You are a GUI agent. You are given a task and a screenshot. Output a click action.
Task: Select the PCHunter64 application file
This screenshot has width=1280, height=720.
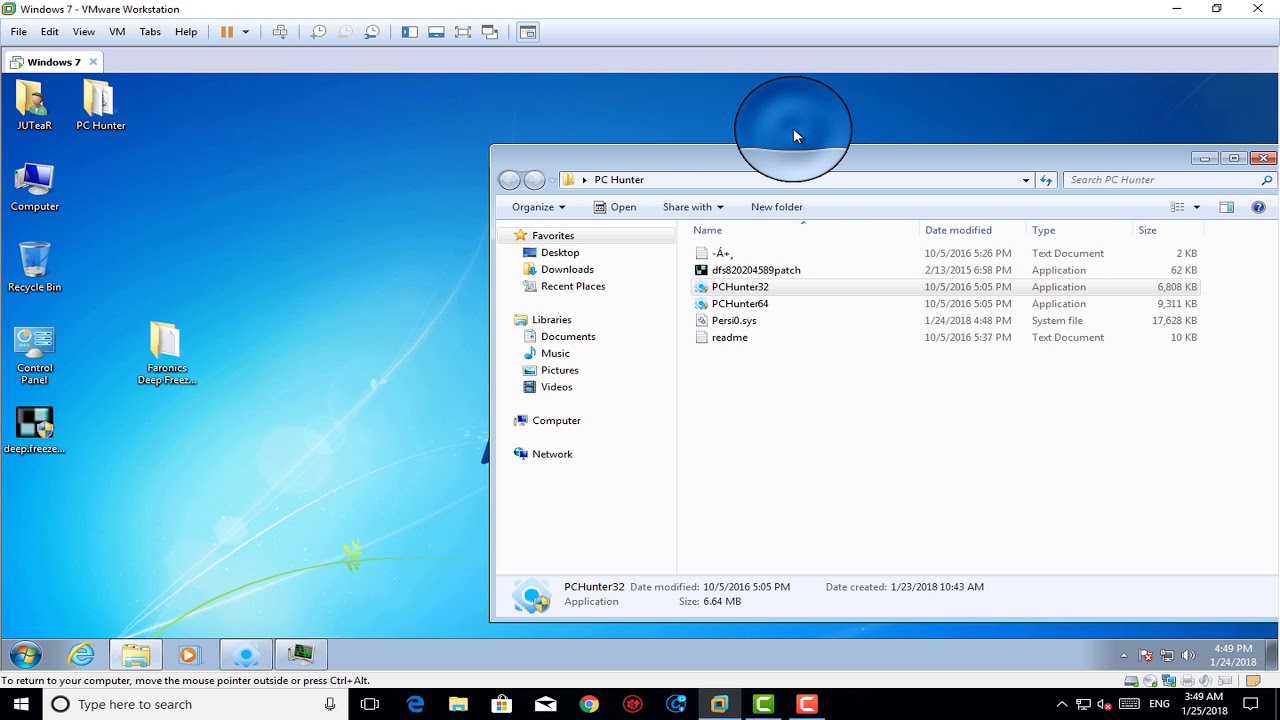click(740, 303)
